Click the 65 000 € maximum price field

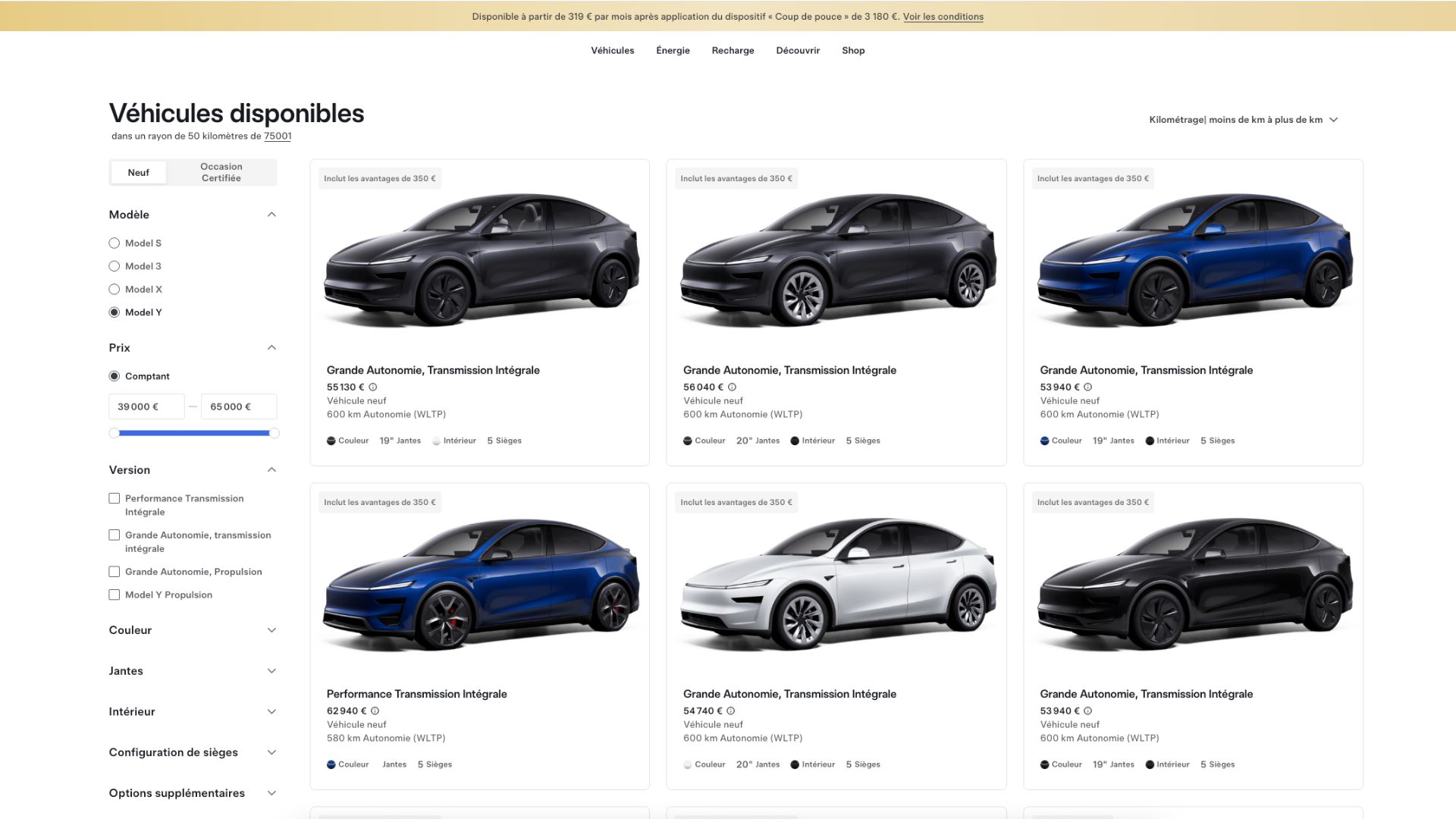click(x=239, y=406)
